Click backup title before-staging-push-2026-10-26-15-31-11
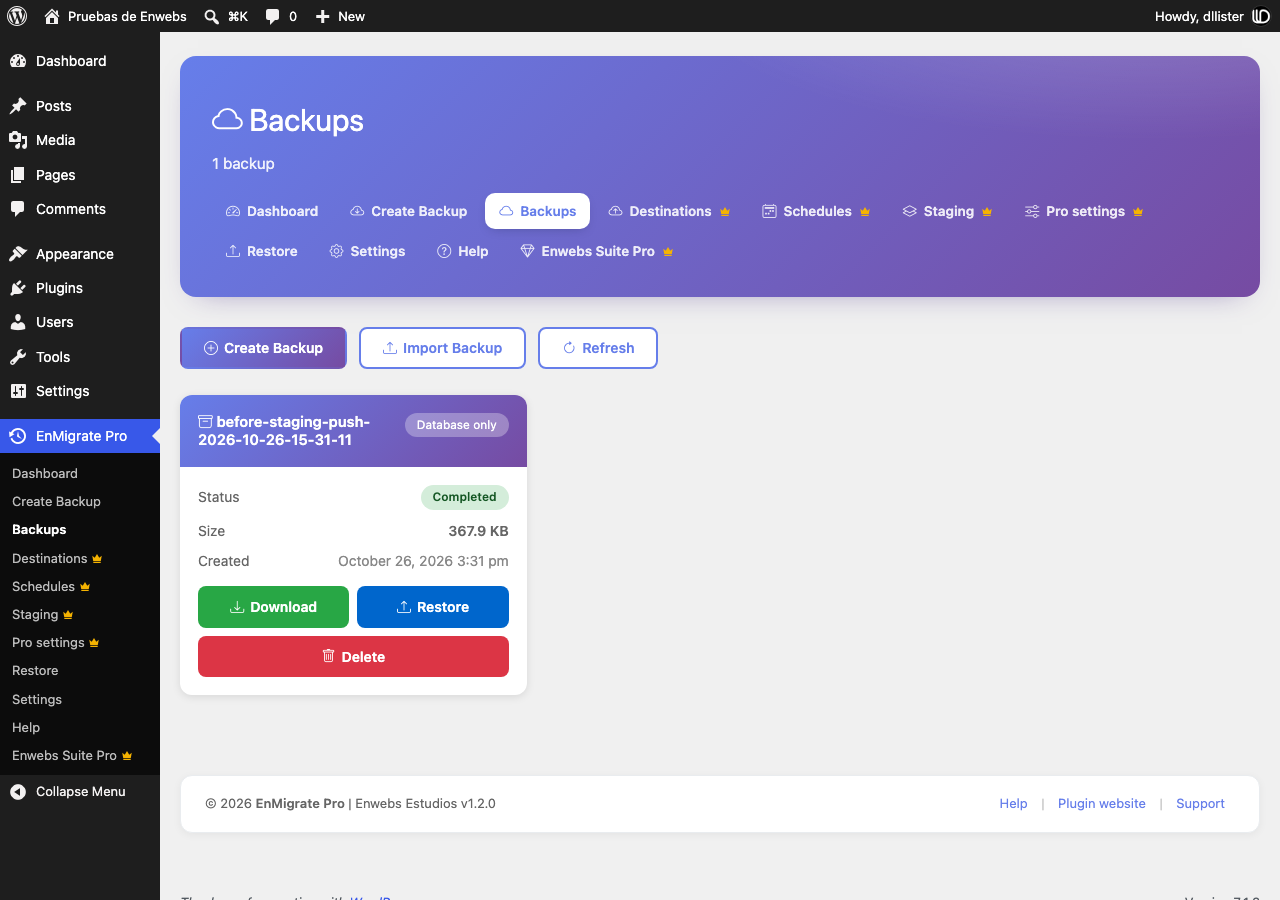 coord(284,431)
